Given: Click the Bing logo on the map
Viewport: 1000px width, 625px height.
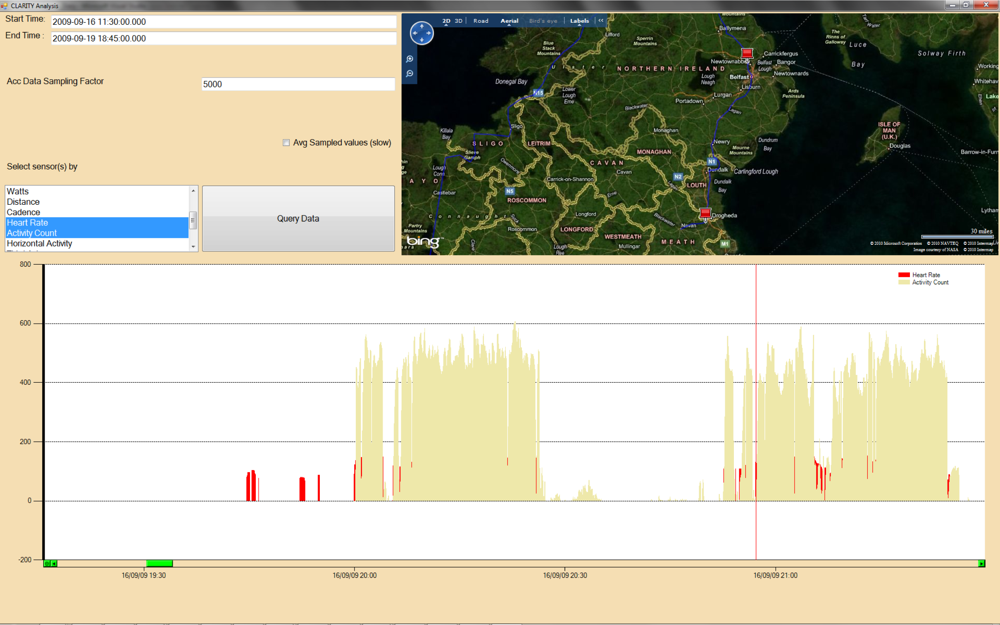Looking at the screenshot, I should pos(423,242).
